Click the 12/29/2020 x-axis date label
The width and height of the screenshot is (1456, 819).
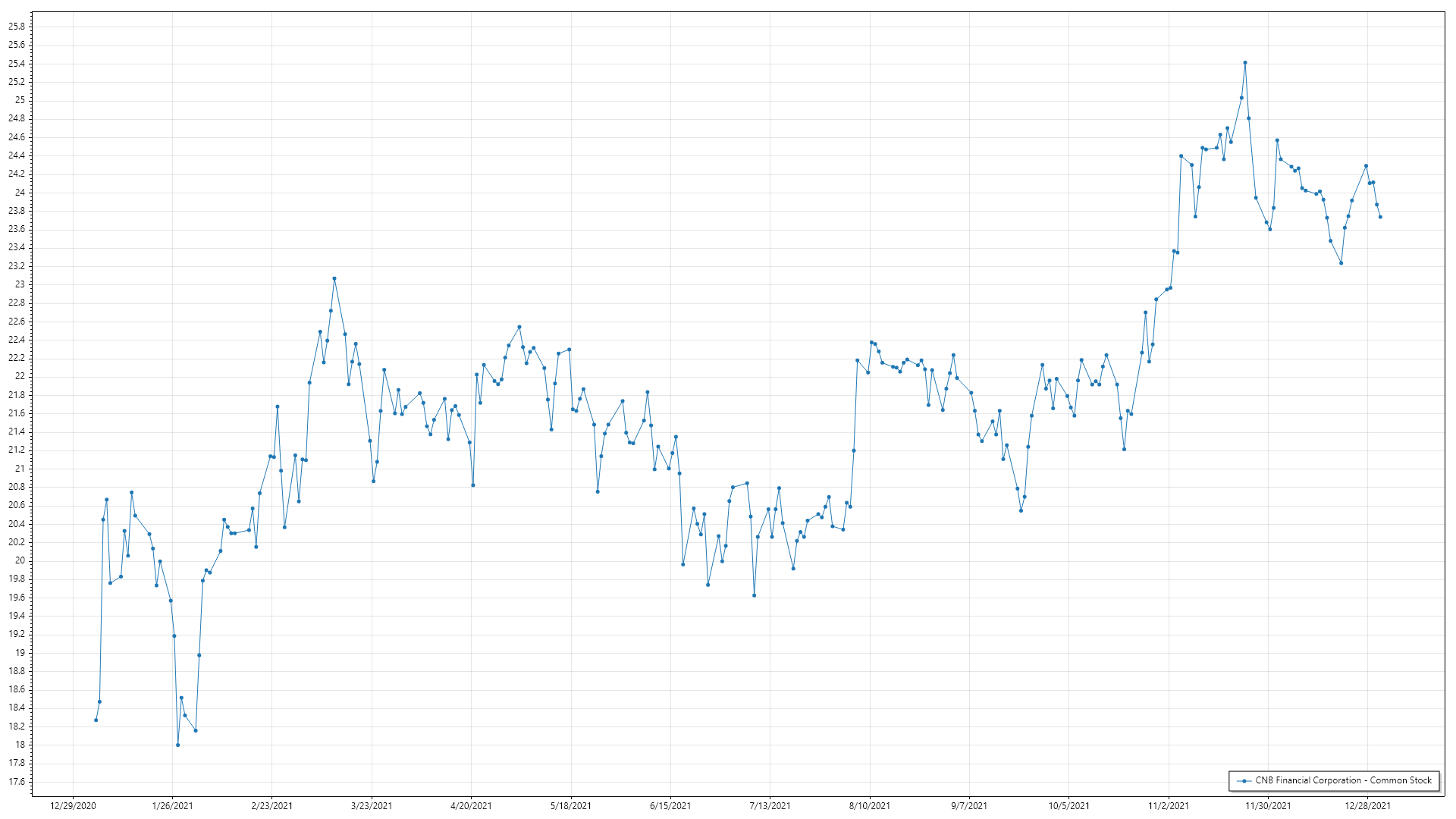[73, 805]
